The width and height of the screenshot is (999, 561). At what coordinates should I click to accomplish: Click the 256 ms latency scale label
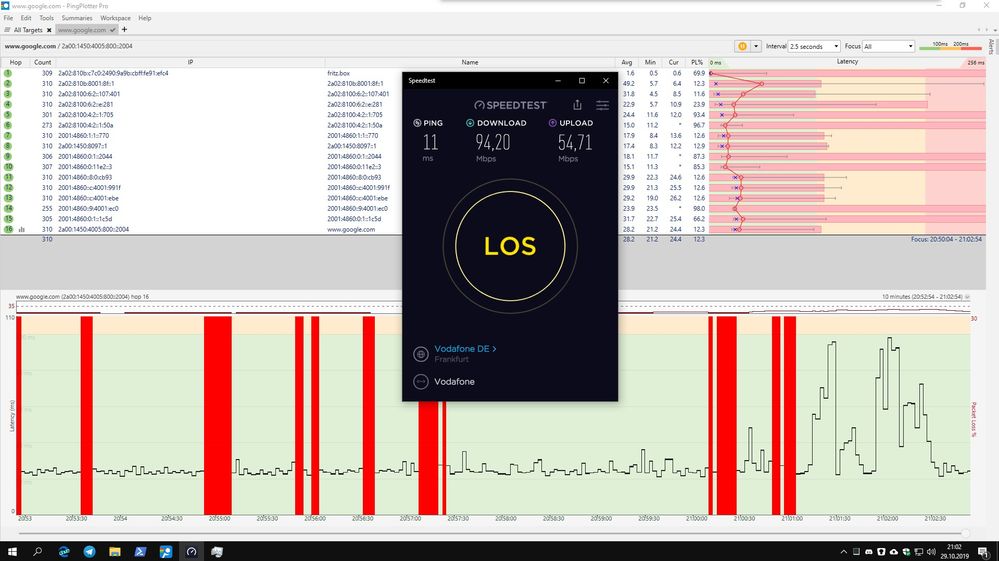click(975, 62)
